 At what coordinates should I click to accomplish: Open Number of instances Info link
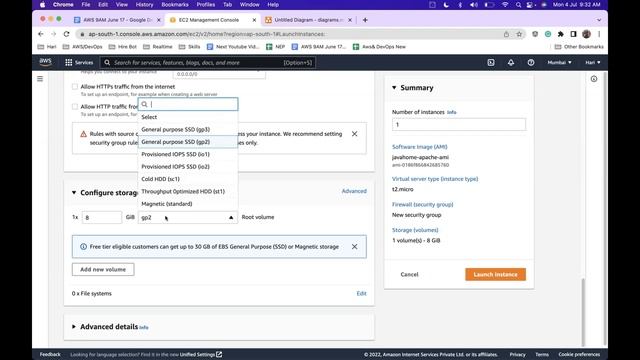(x=451, y=112)
